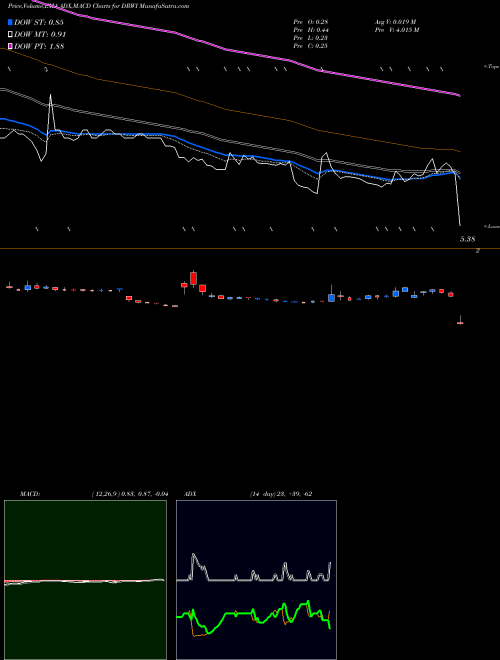Image resolution: width=500 pixels, height=660 pixels.
Task: Click the 'Avg V: 0.019 M' volume text
Action: tap(395, 22)
